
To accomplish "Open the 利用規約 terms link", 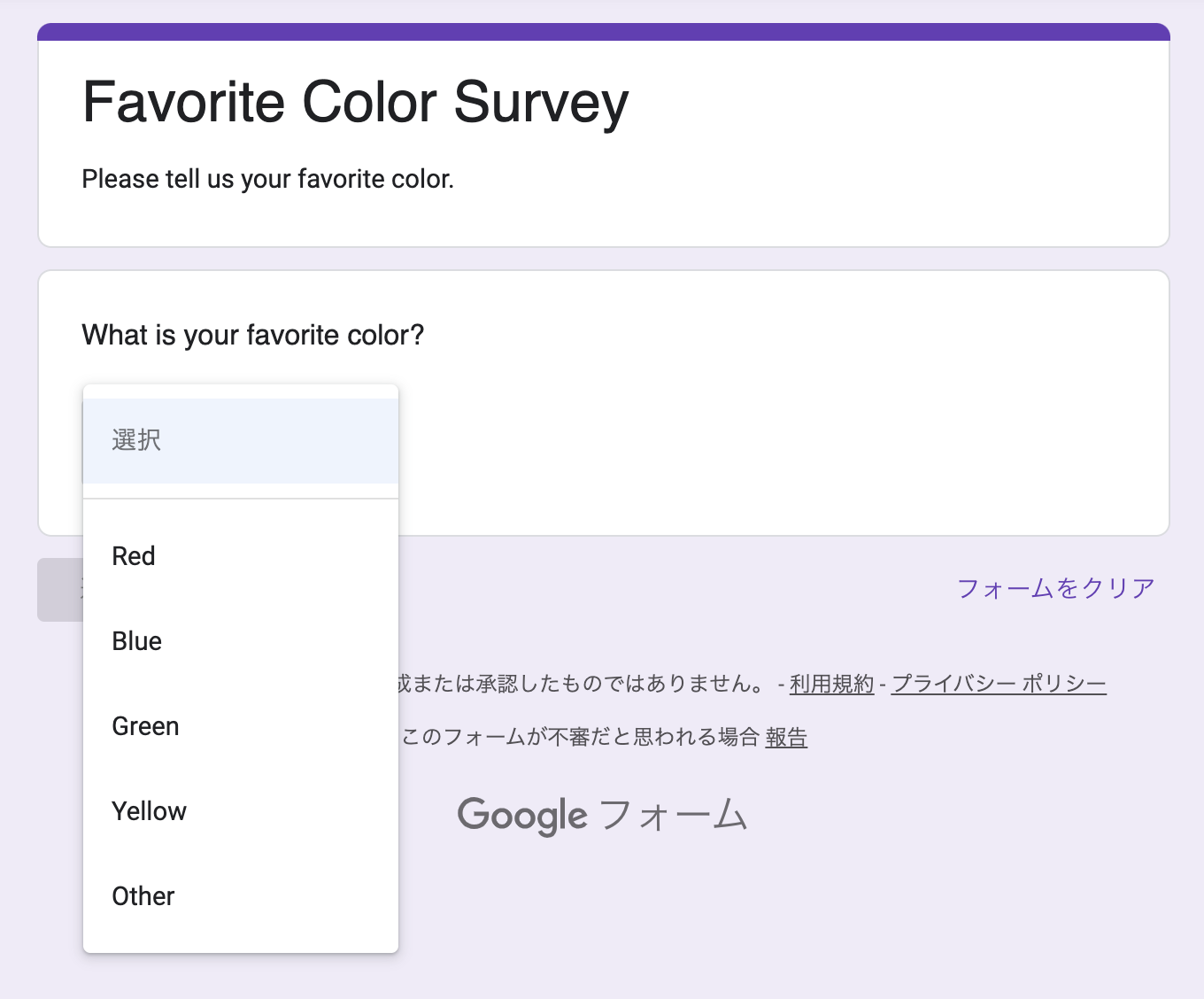I will click(831, 684).
